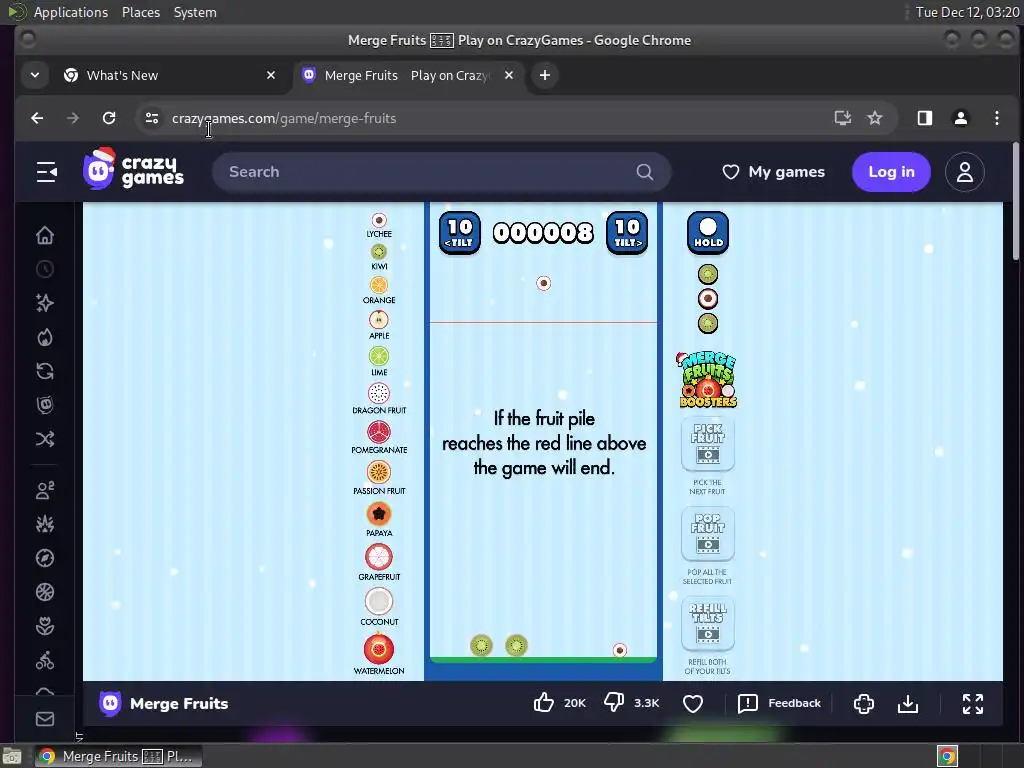Open Basketball category icon in sidebar
Screen dimensions: 1024x768
click(x=45, y=592)
